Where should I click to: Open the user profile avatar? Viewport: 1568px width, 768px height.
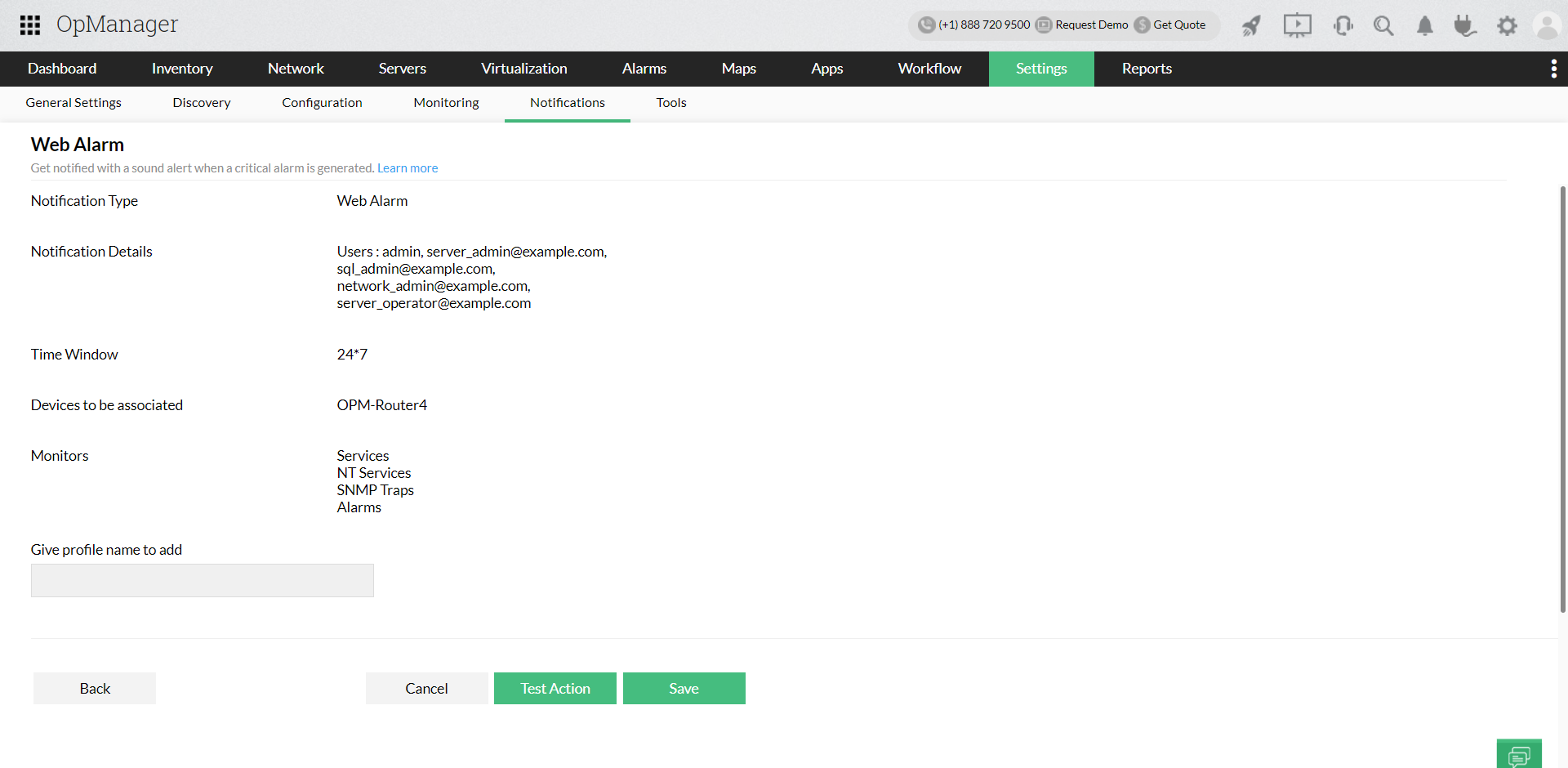pos(1548,26)
